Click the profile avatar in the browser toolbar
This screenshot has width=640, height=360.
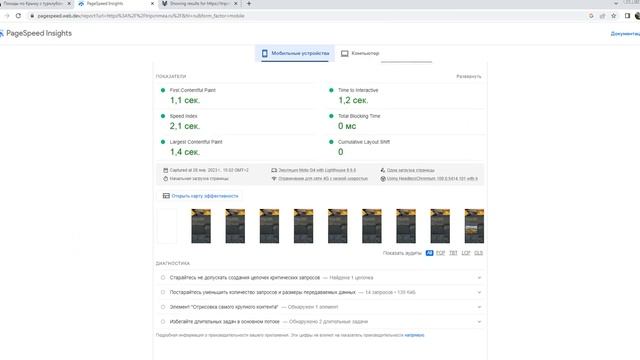(x=638, y=16)
